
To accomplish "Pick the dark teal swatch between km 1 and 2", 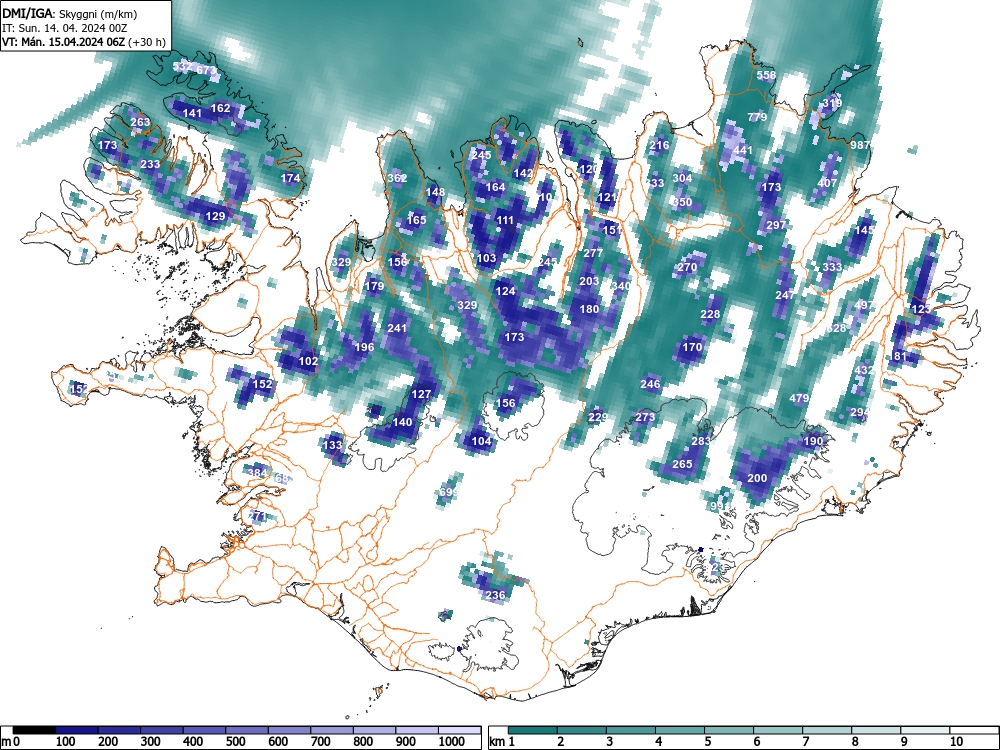I will click(x=533, y=730).
